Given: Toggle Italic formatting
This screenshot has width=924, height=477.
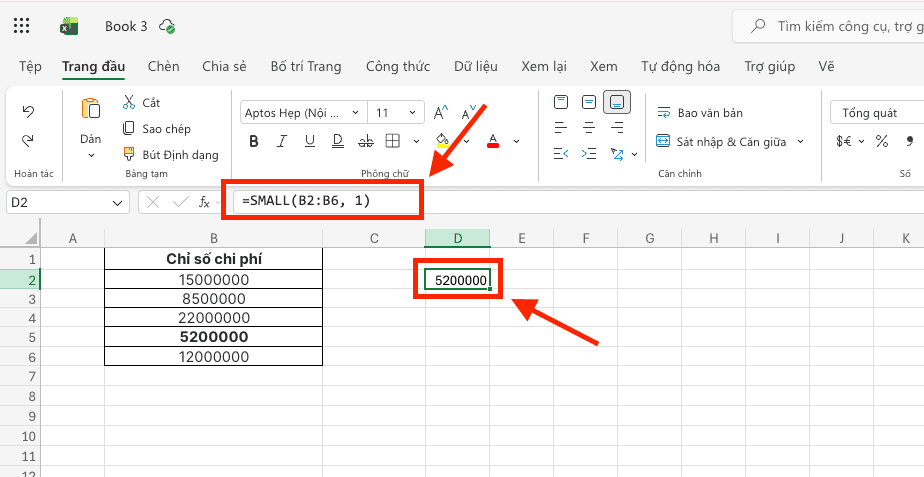Looking at the screenshot, I should point(282,141).
